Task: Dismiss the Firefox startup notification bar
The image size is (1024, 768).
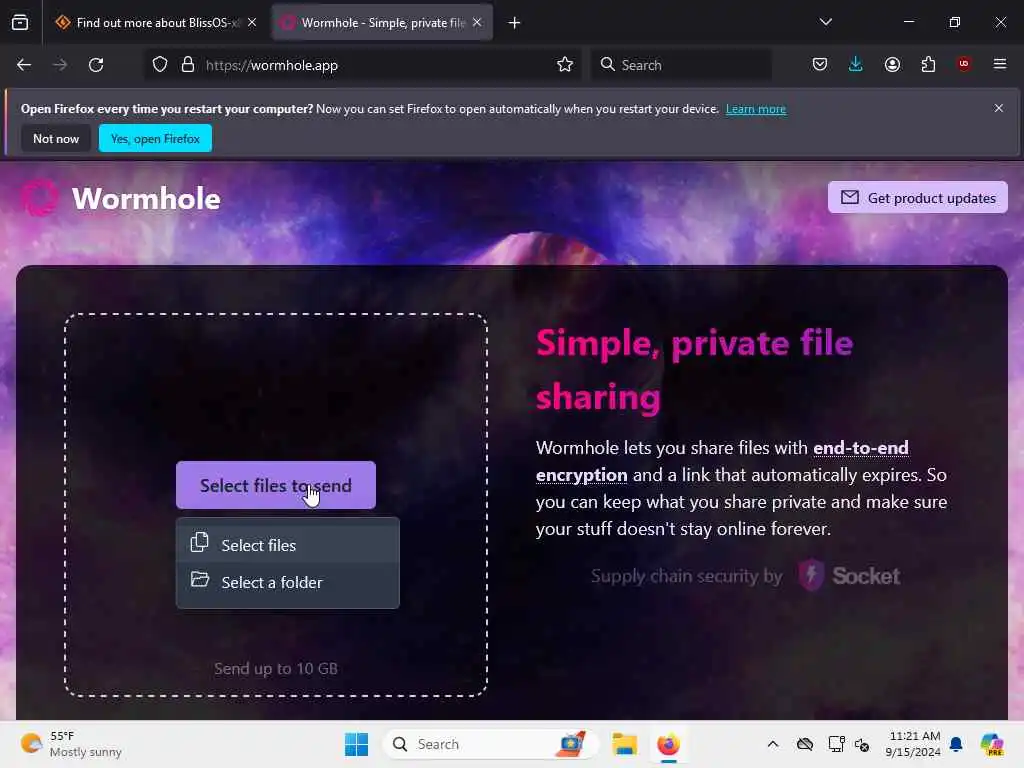Action: pos(999,108)
